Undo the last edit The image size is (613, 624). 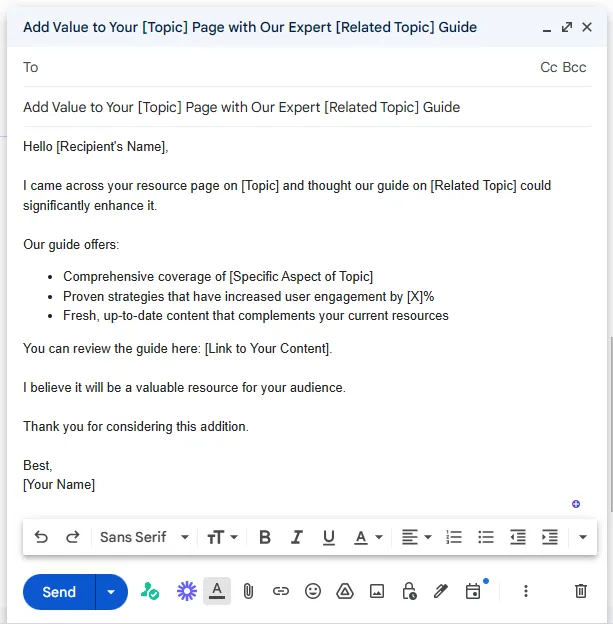pyautogui.click(x=41, y=537)
